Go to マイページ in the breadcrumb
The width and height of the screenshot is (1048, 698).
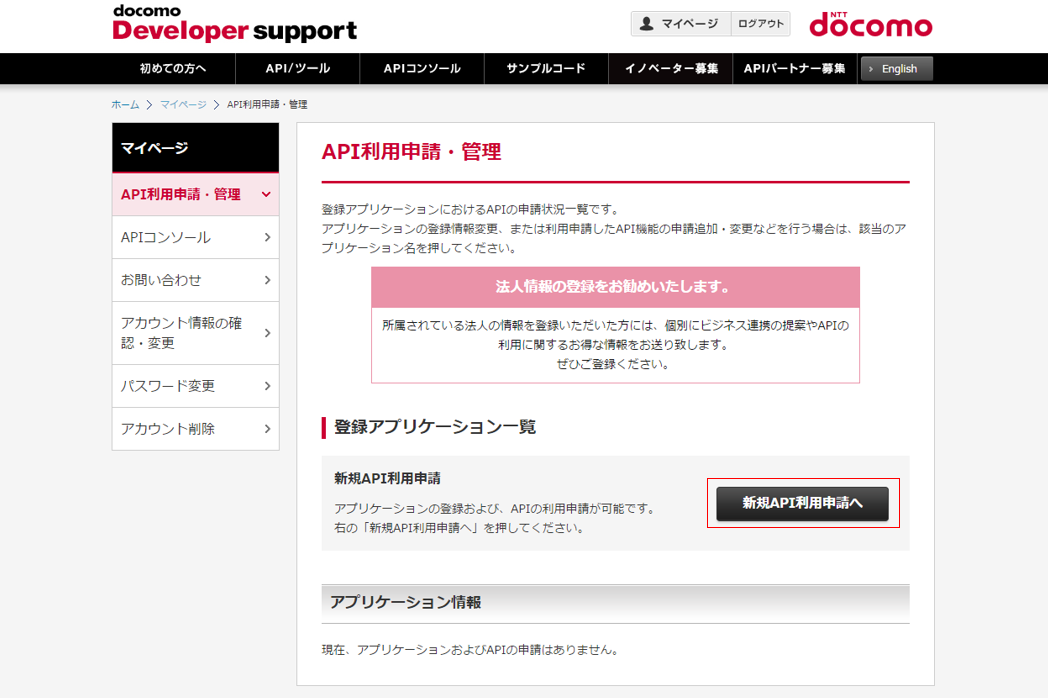183,104
